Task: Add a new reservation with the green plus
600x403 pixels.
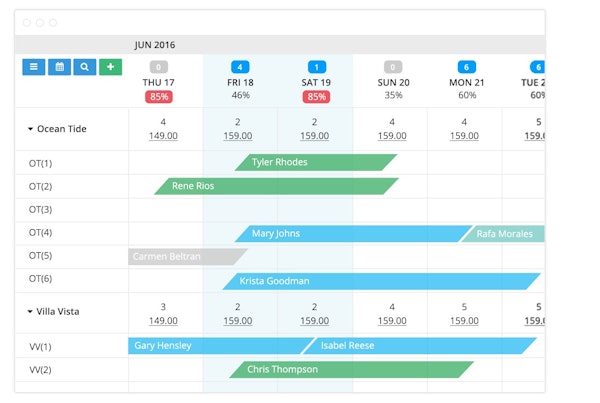Action: (111, 67)
